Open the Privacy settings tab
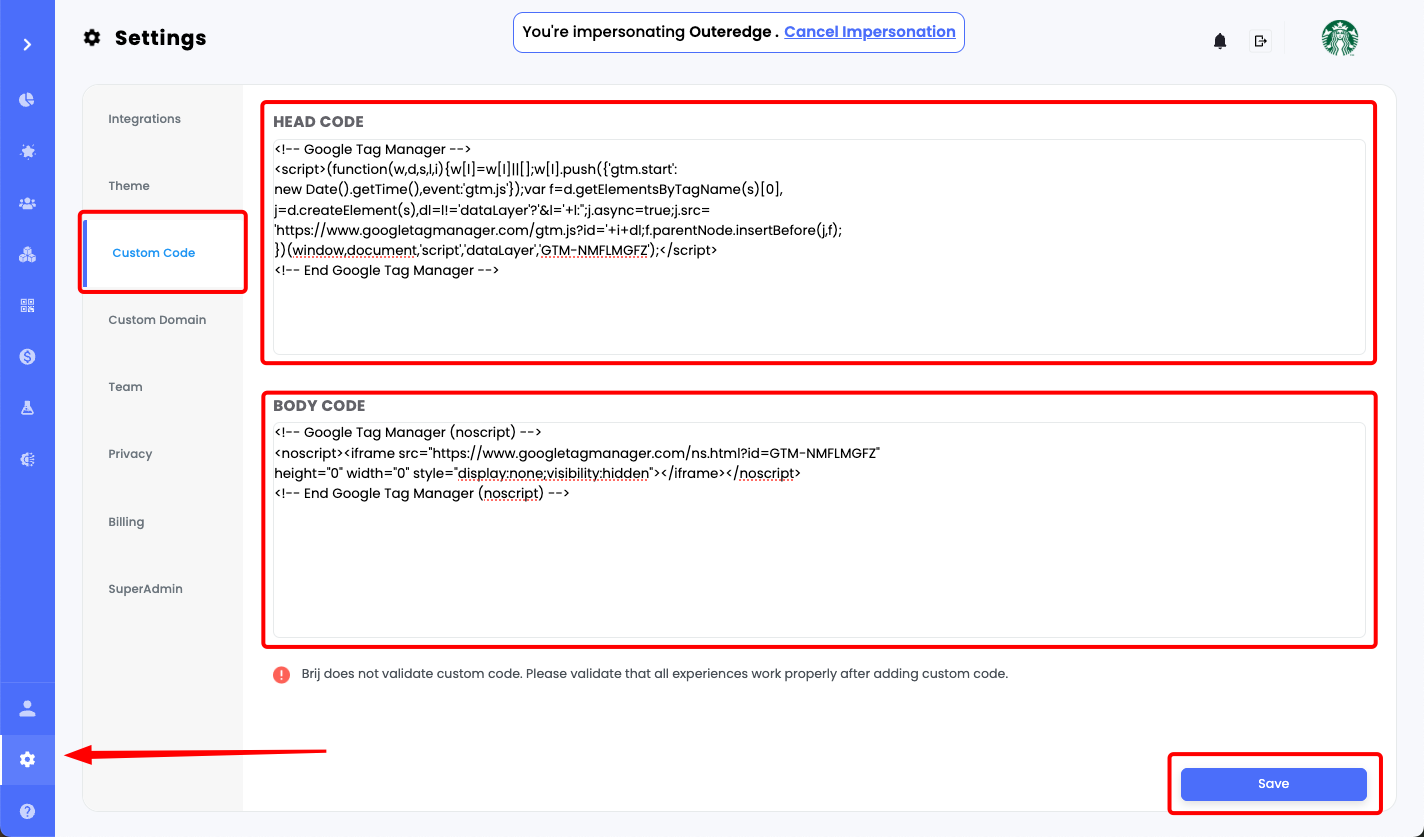Screen dimensions: 1424x837 tap(130, 454)
